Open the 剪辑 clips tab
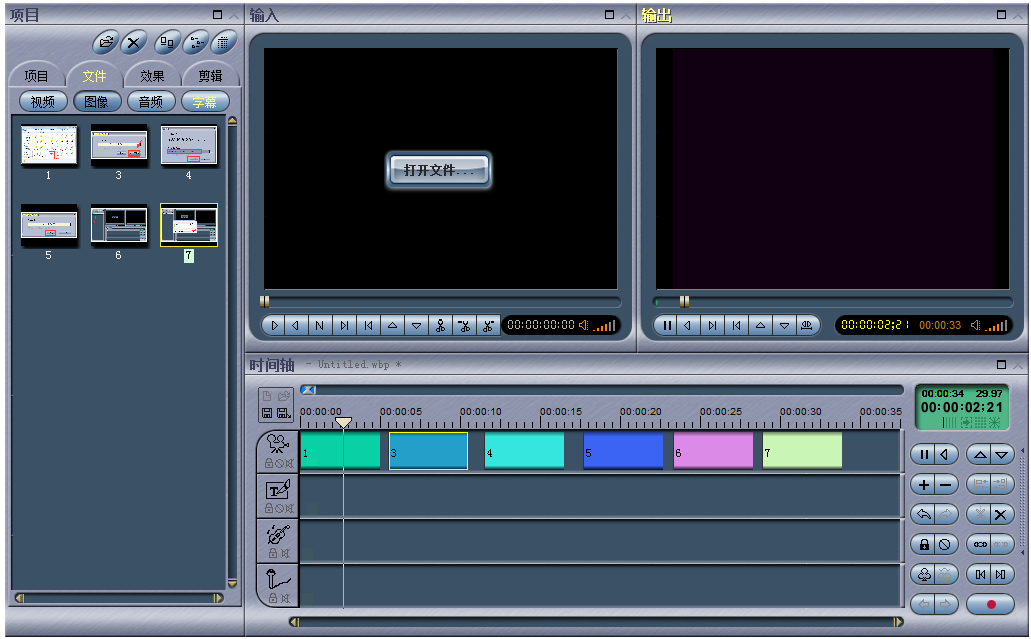The height and width of the screenshot is (639, 1031). pos(210,76)
